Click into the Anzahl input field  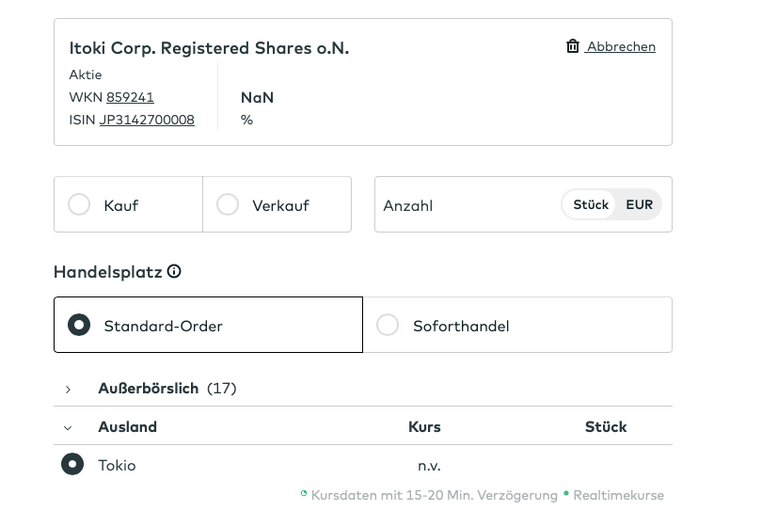465,205
